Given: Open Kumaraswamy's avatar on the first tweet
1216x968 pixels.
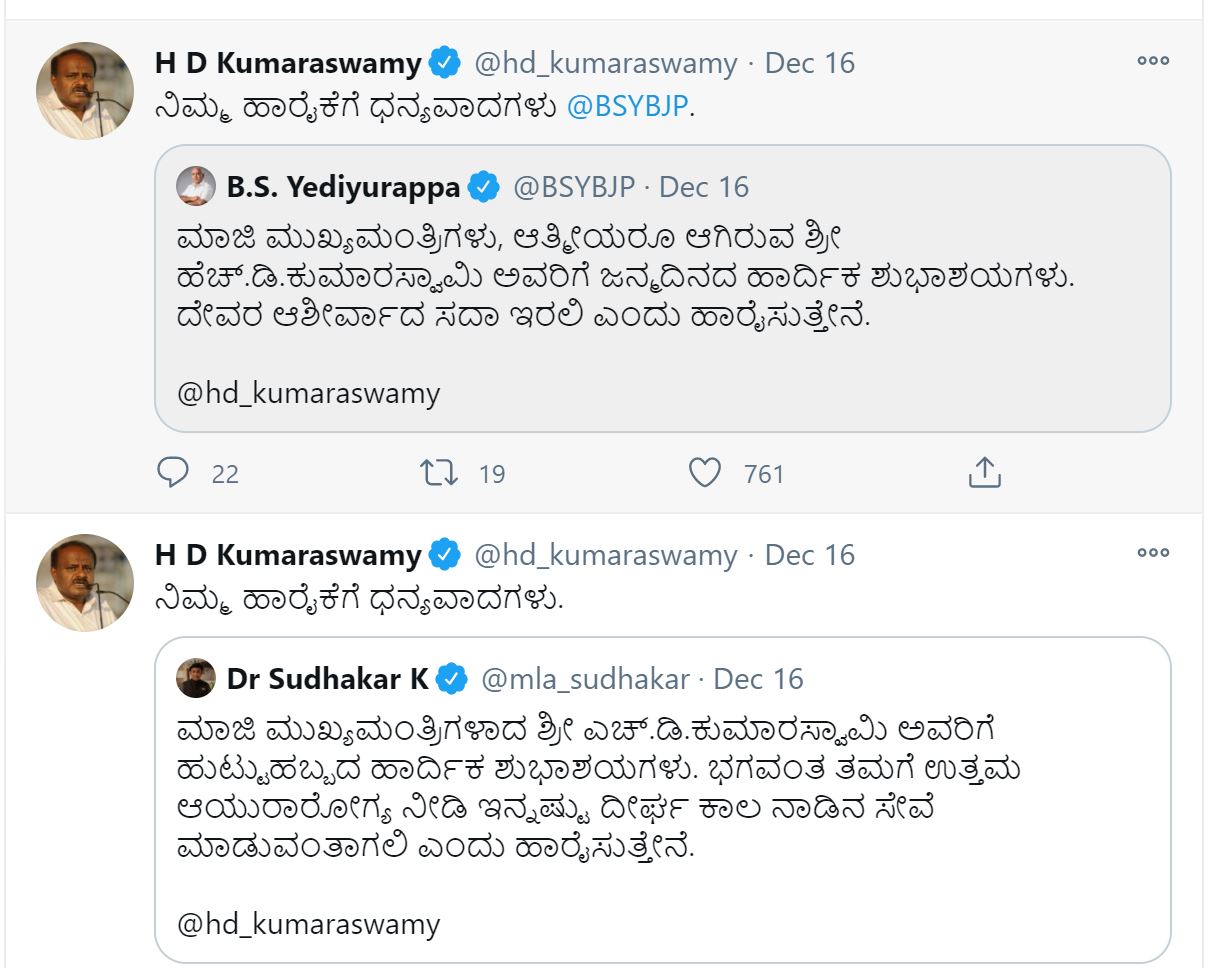Looking at the screenshot, I should pyautogui.click(x=85, y=90).
